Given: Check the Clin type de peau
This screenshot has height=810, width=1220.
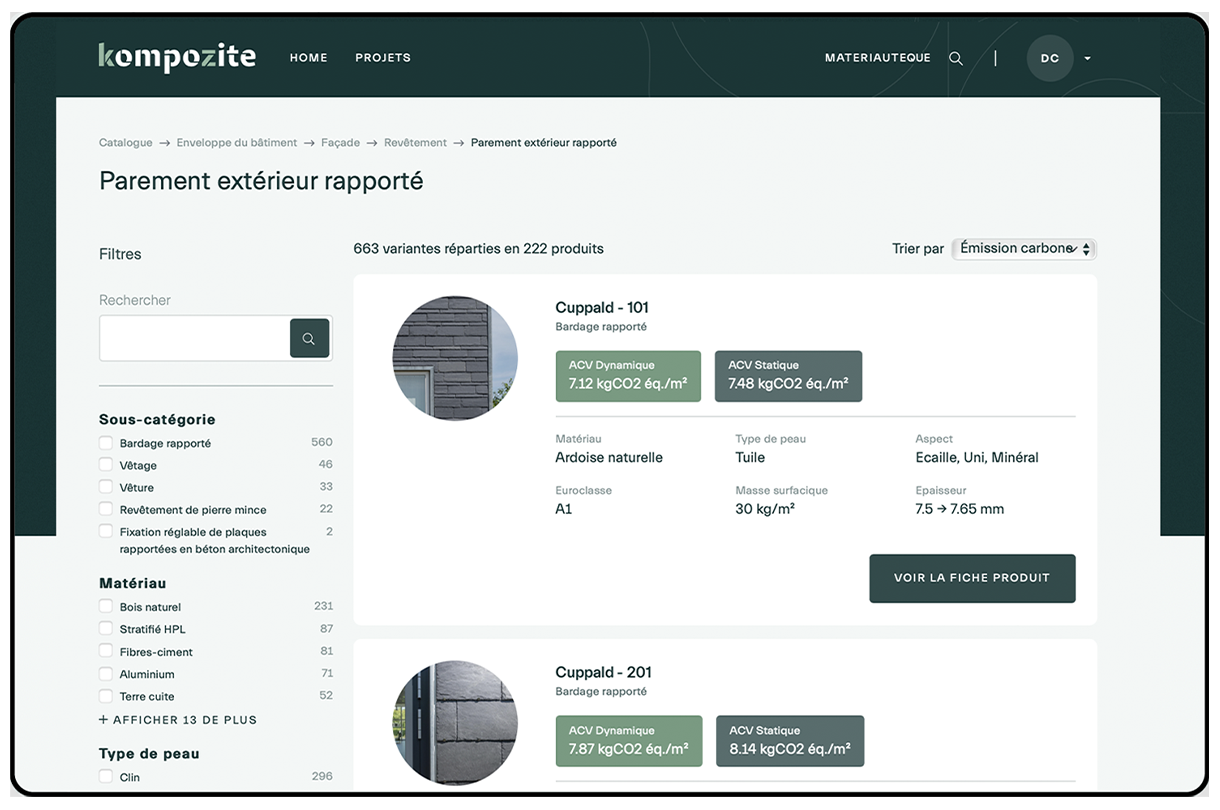Looking at the screenshot, I should click(106, 777).
